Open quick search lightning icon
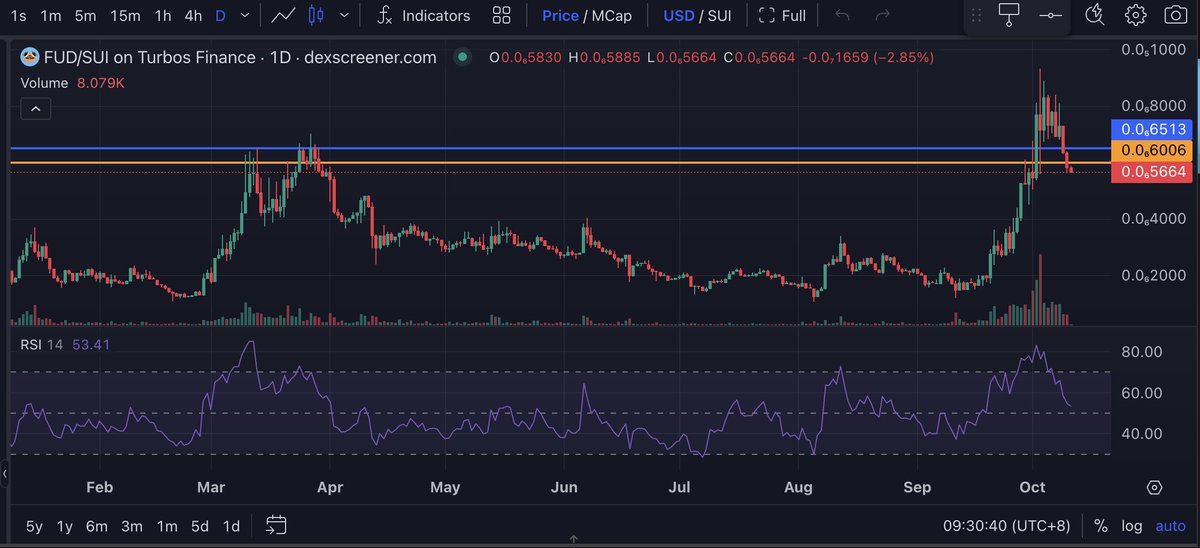 pyautogui.click(x=1095, y=14)
